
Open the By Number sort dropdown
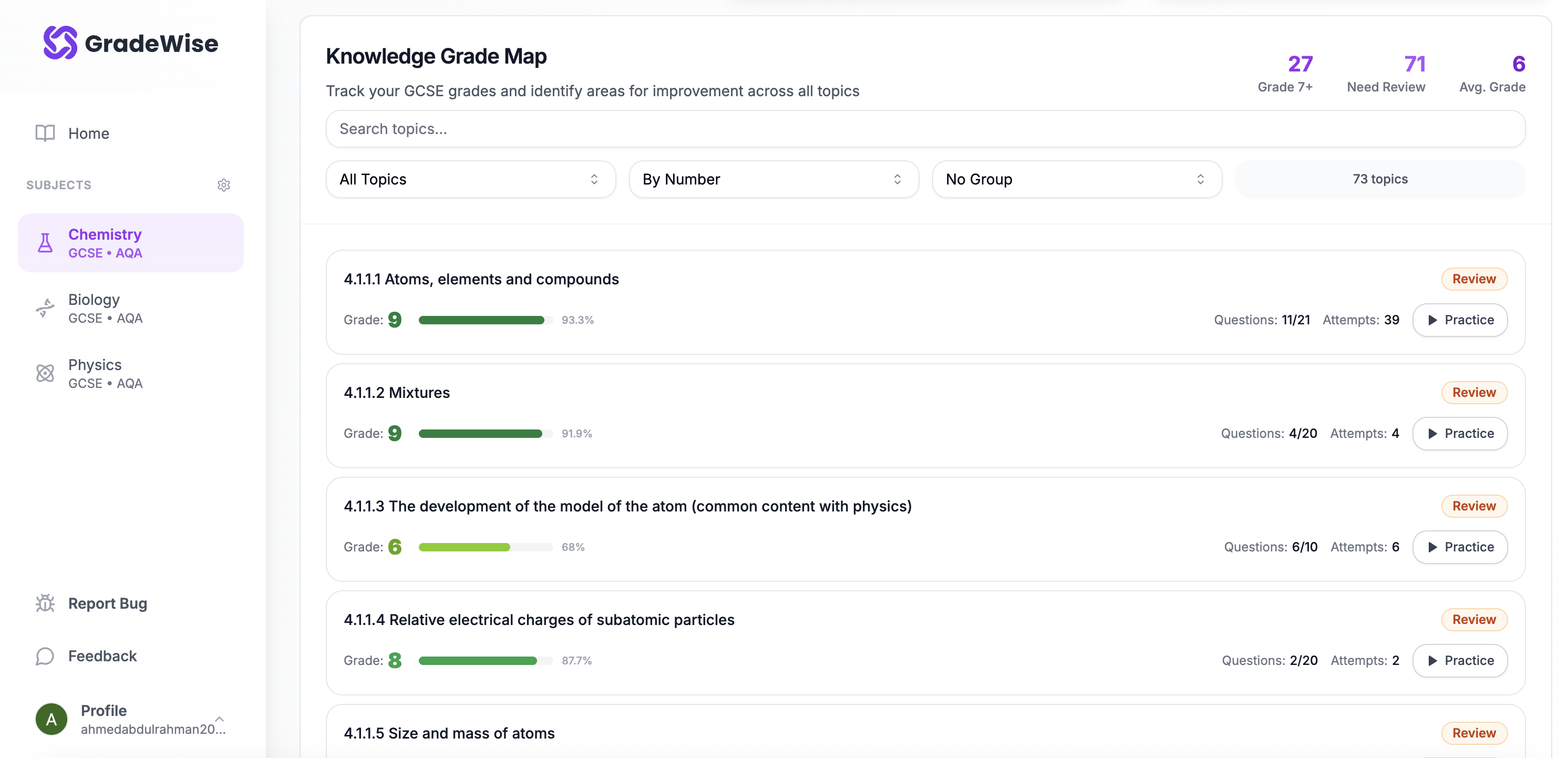772,179
